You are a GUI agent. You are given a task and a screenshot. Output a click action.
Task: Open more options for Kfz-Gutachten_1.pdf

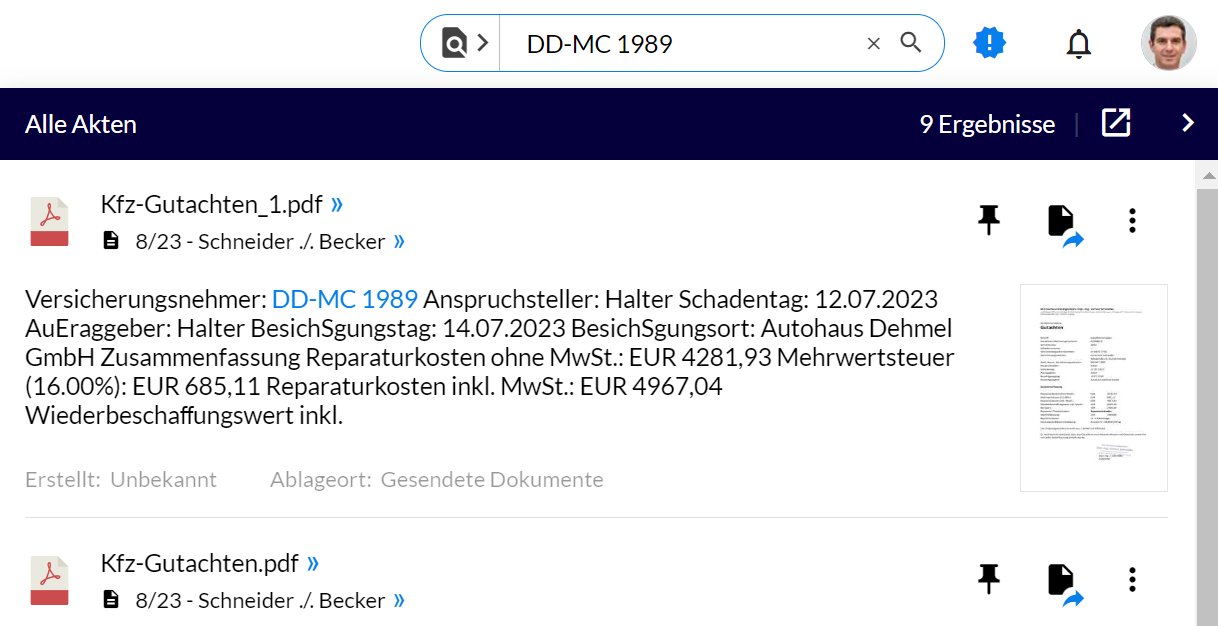click(x=1132, y=221)
